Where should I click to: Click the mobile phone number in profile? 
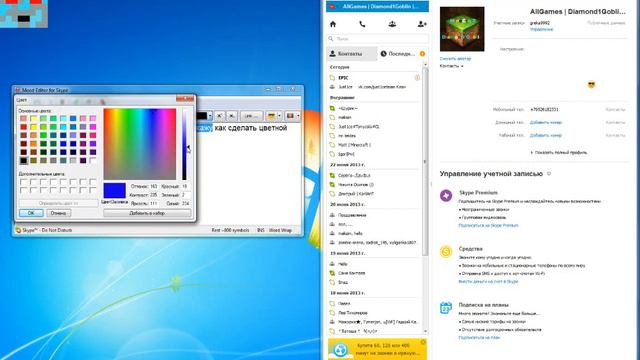pyautogui.click(x=544, y=109)
